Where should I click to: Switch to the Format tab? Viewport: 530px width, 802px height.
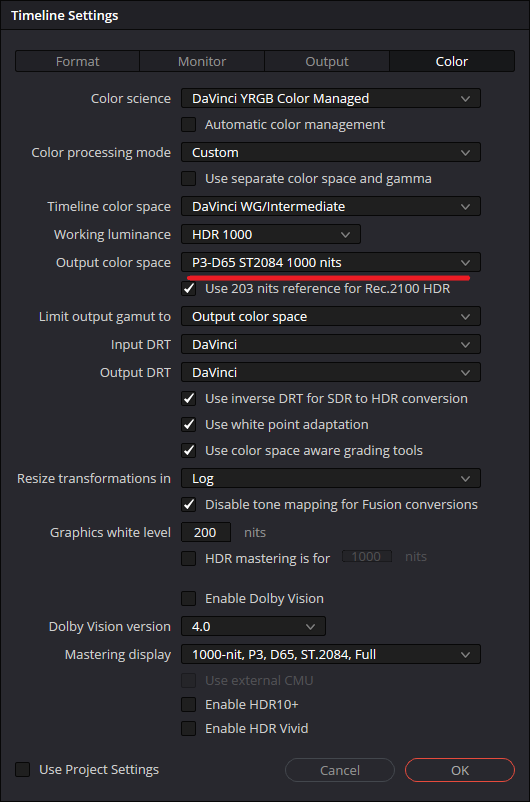(77, 61)
